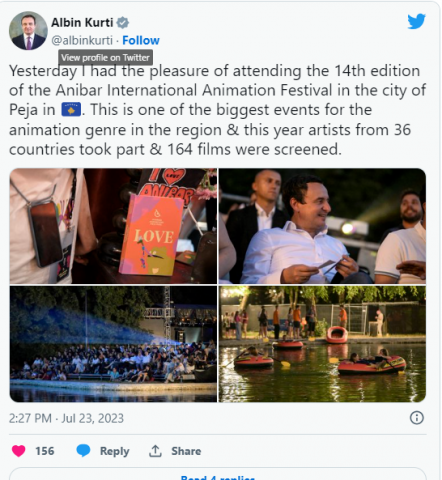This screenshot has width=442, height=480.
Task: Open the outdoor audience screening photo
Action: coord(113,344)
